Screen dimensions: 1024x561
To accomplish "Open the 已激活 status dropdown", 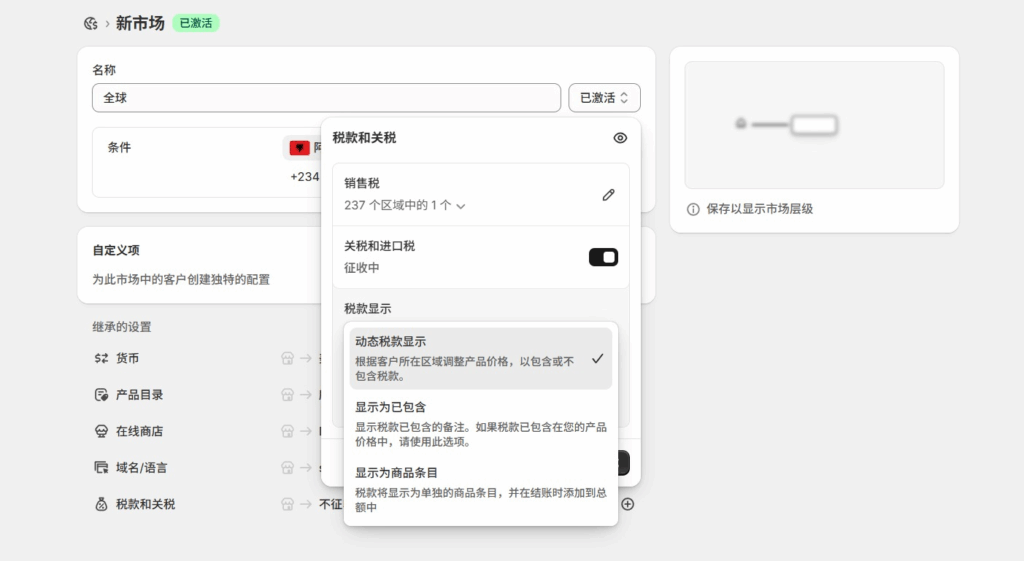I will click(604, 98).
